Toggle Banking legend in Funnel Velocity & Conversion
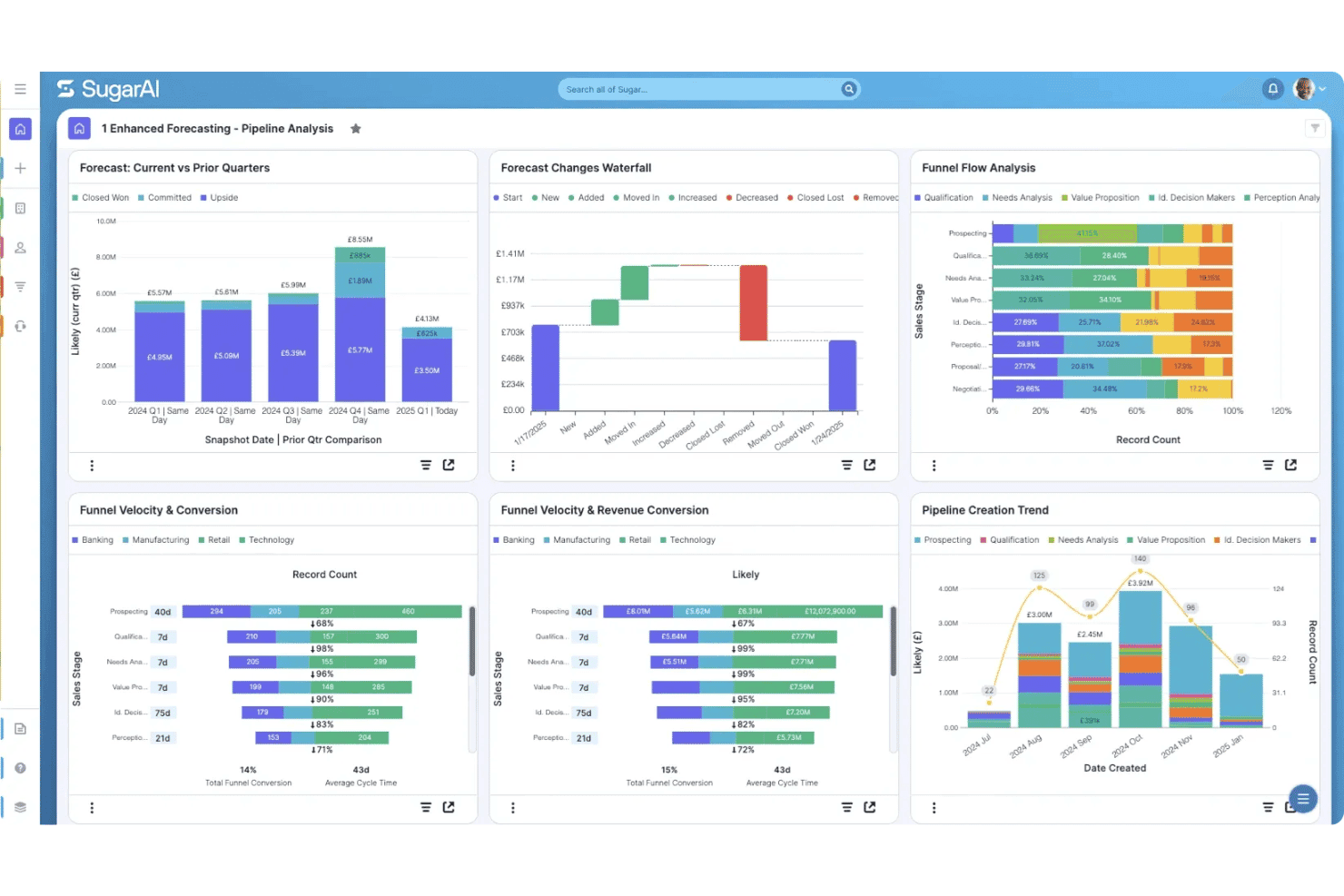Viewport: 1344px width, 896px height. pos(93,540)
